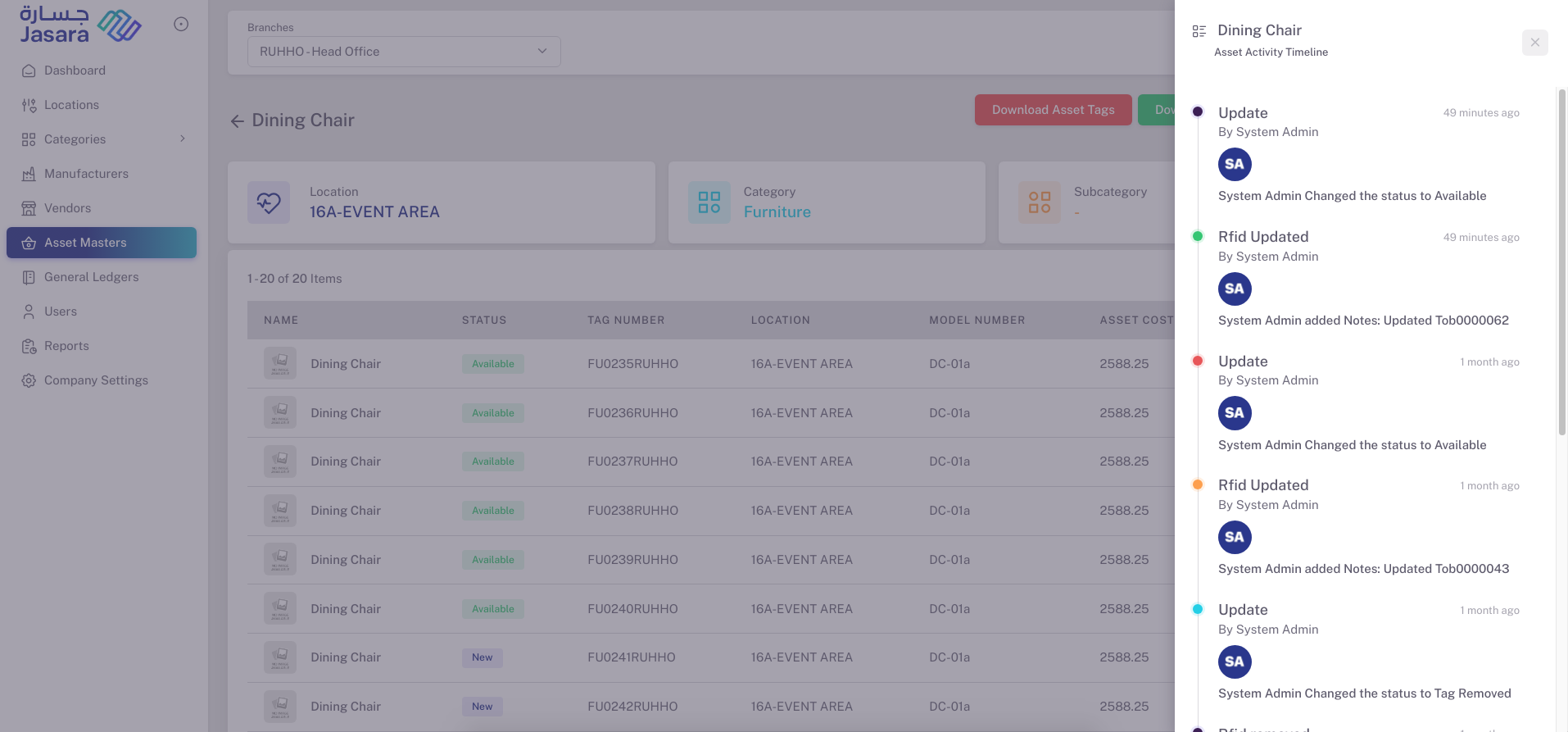Image resolution: width=1568 pixels, height=732 pixels.
Task: Click the Company Settings gear icon
Action: pyautogui.click(x=29, y=380)
